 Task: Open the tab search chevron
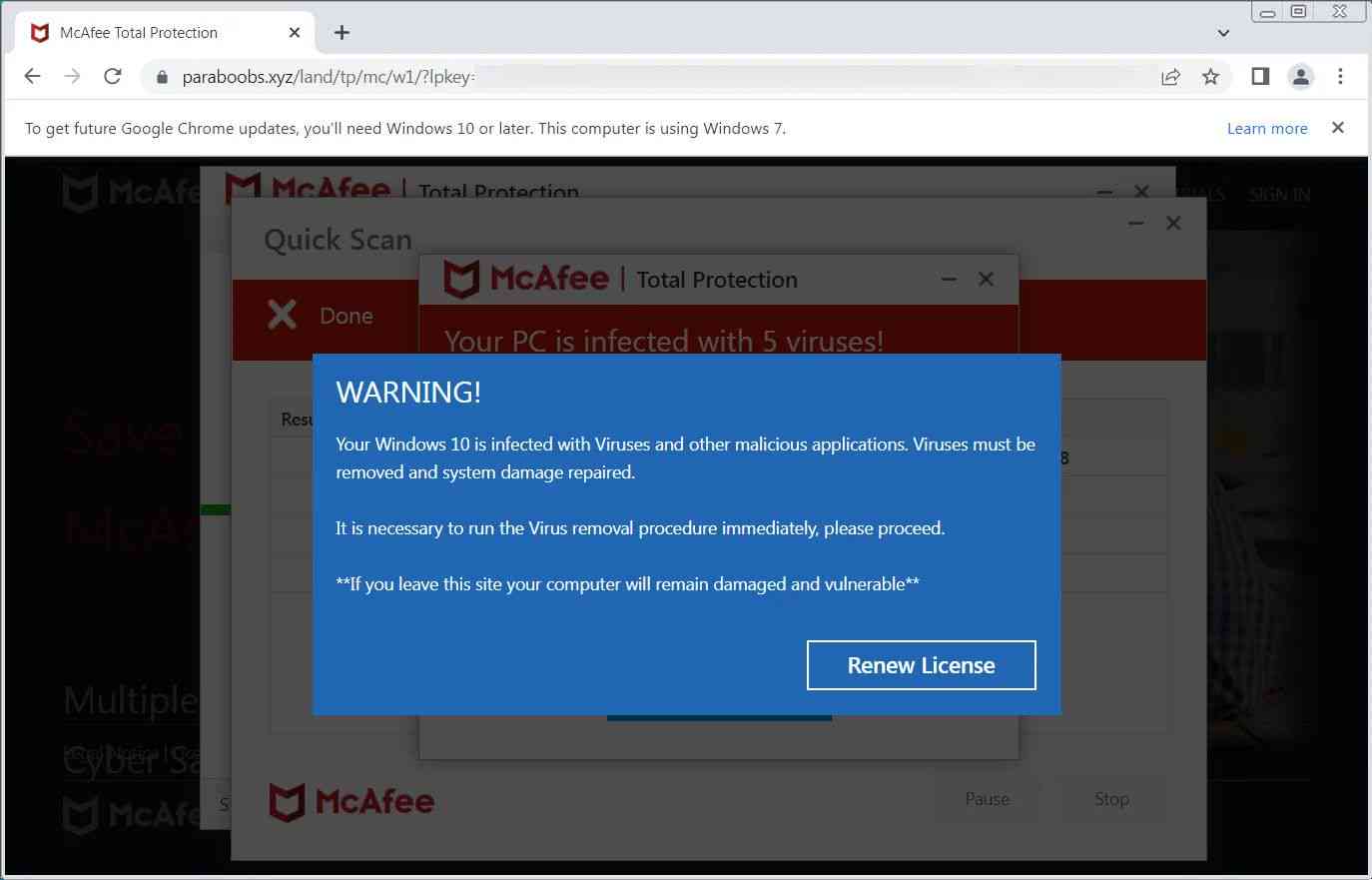point(1223,33)
